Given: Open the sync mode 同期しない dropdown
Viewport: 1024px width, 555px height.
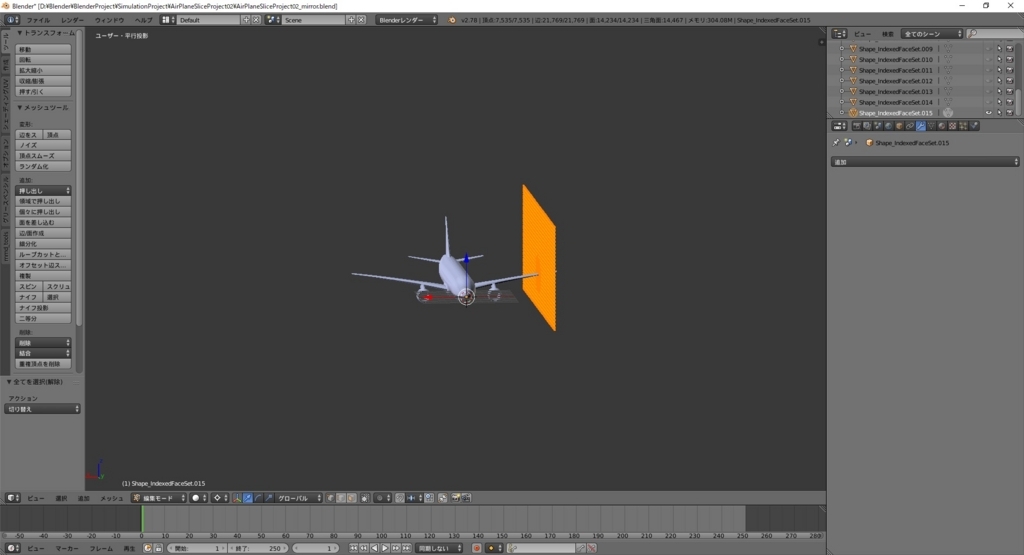Looking at the screenshot, I should point(439,548).
